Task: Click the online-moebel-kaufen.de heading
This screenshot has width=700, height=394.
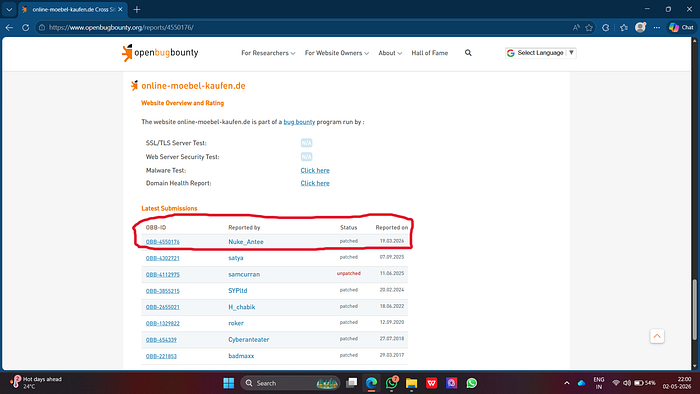Action: [x=193, y=86]
